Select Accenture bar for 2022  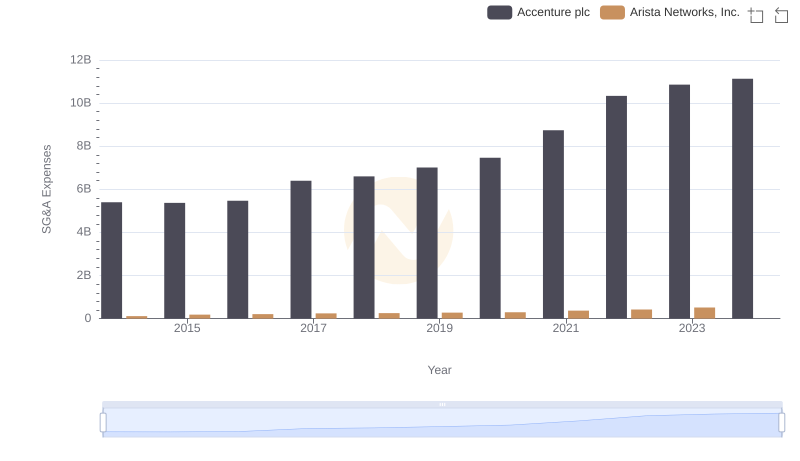click(x=616, y=207)
